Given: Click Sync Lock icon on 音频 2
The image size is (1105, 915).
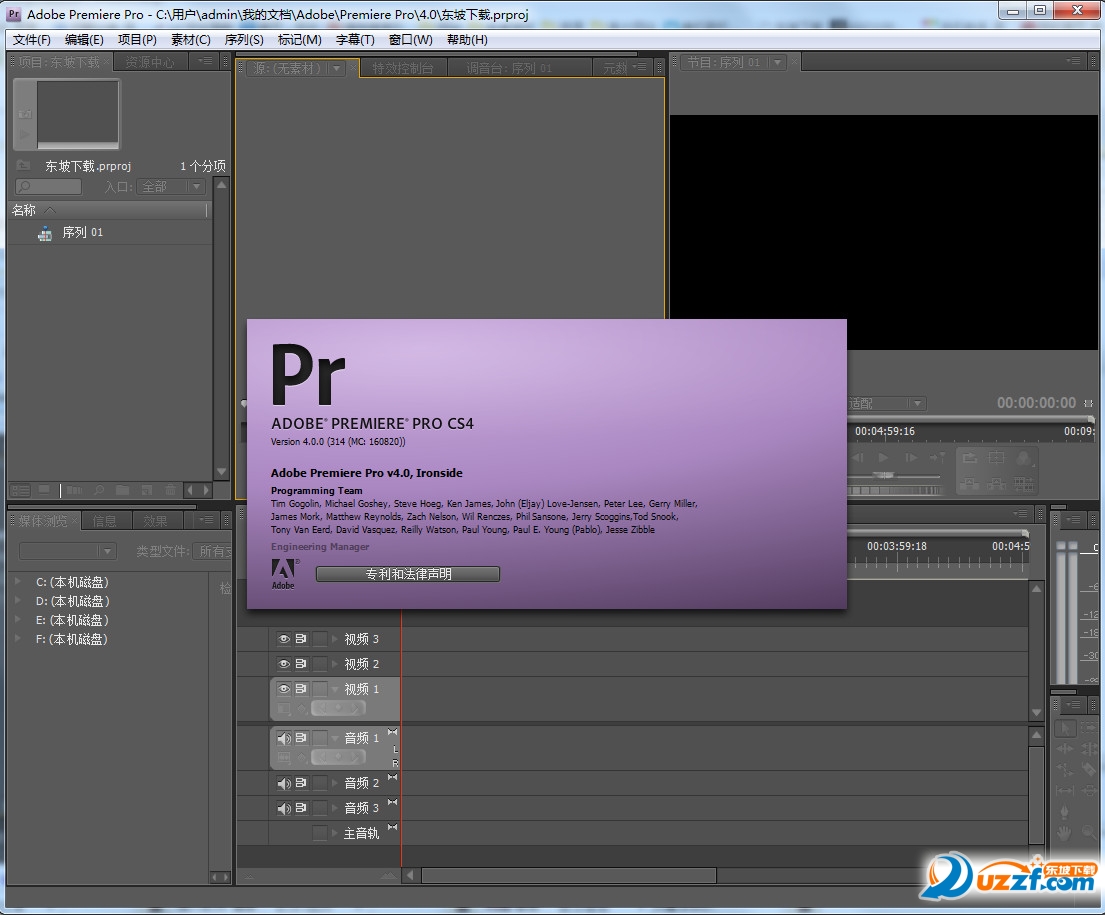Looking at the screenshot, I should tap(301, 783).
